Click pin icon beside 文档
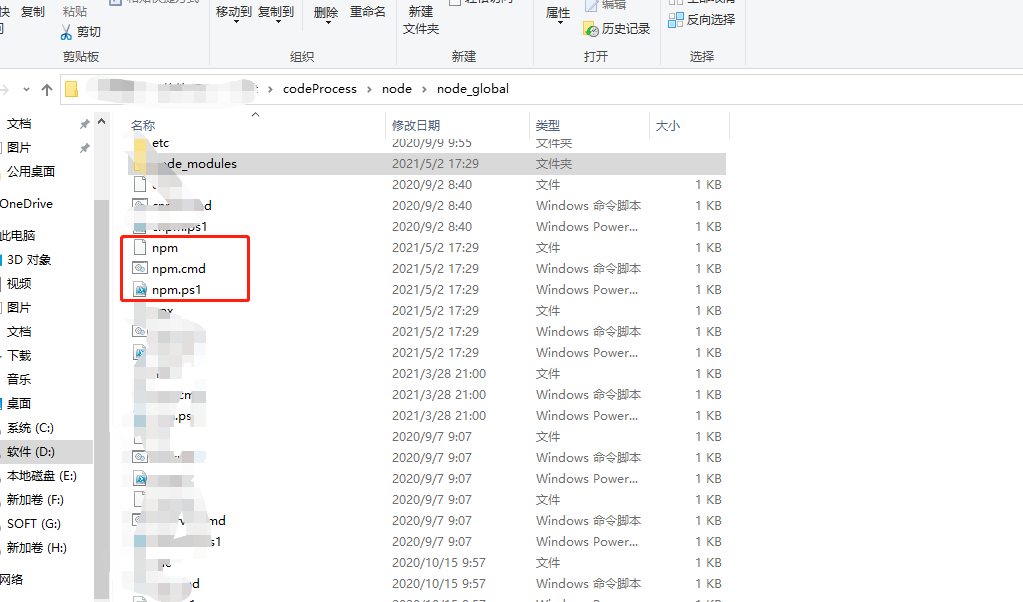Image resolution: width=1023 pixels, height=602 pixels. point(84,124)
